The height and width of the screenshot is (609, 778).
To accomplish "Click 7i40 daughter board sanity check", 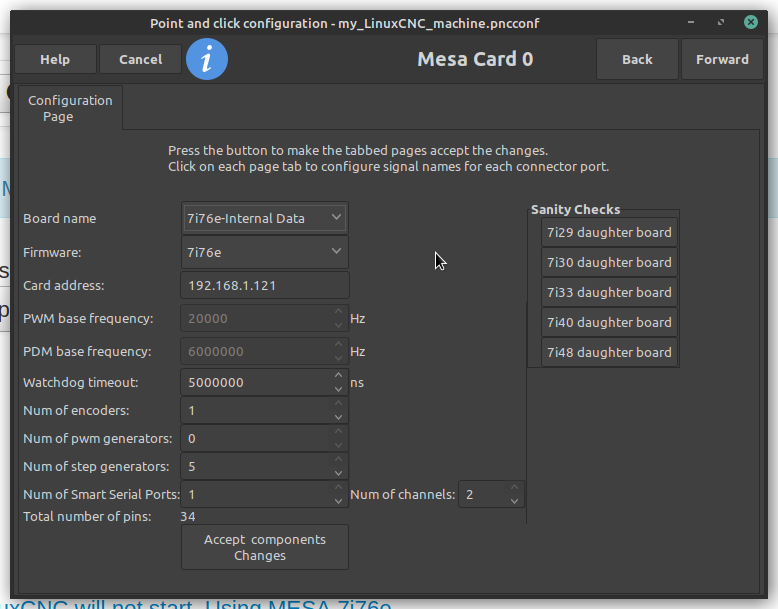I will 609,322.
